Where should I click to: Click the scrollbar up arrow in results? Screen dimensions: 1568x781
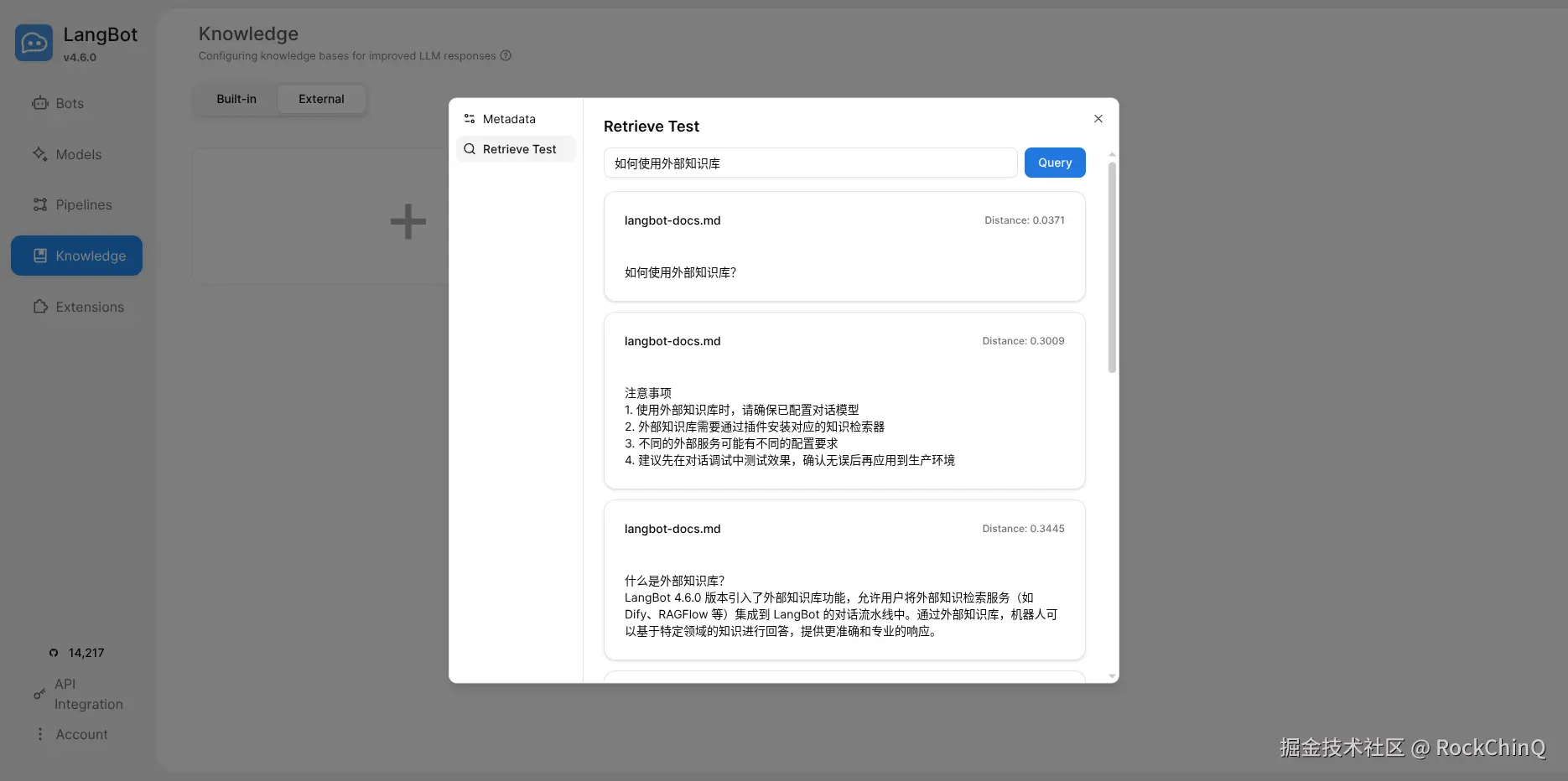[x=1112, y=155]
